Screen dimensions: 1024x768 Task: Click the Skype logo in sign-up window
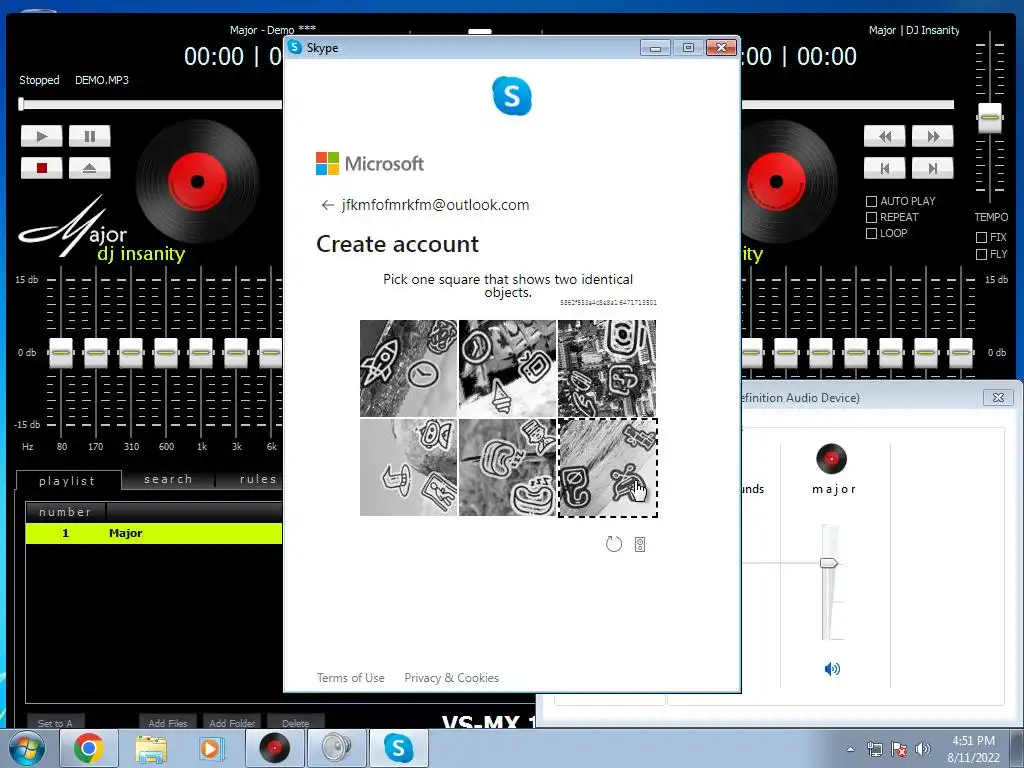click(512, 96)
